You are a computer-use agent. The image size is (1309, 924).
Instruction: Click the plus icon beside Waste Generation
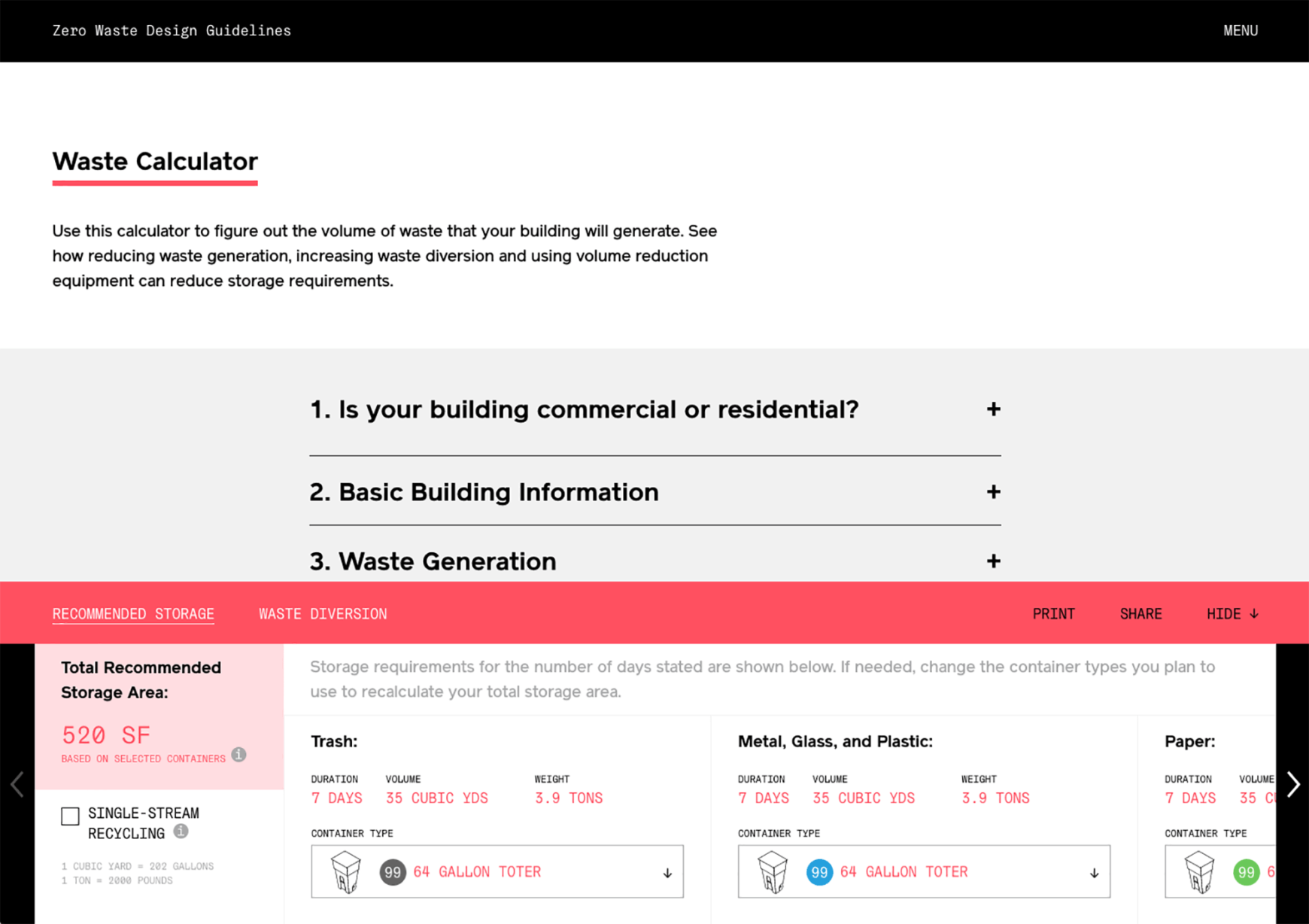[x=993, y=561]
